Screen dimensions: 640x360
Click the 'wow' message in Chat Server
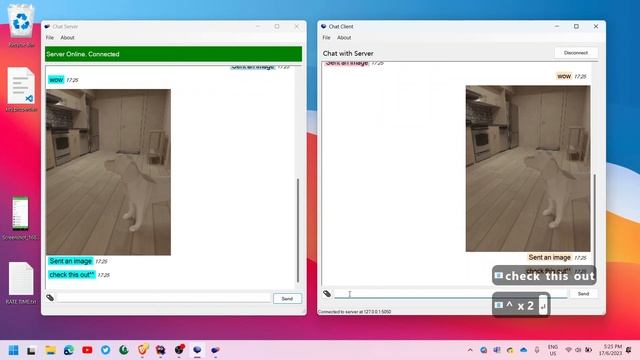click(56, 80)
